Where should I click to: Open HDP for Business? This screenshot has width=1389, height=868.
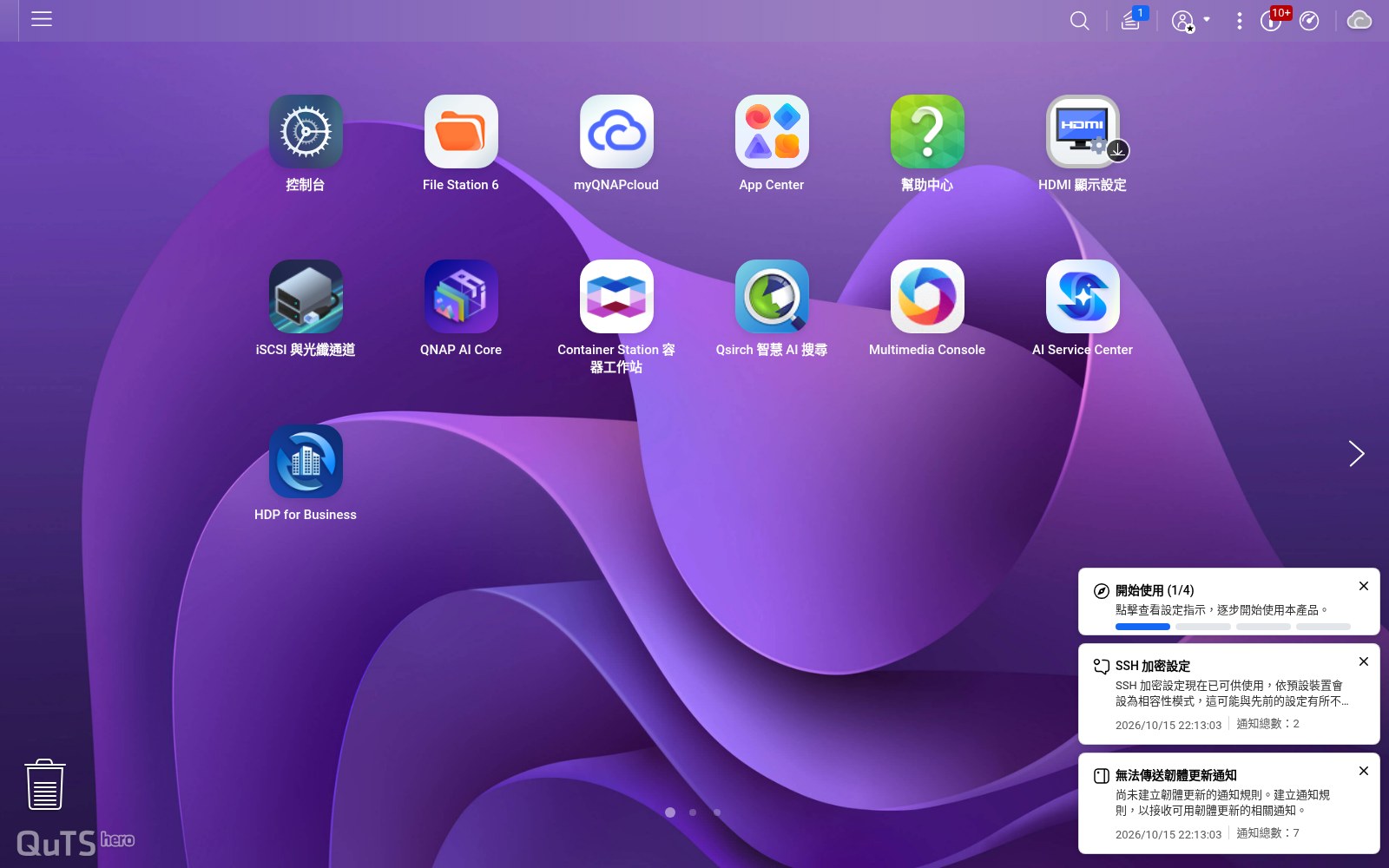tap(306, 462)
